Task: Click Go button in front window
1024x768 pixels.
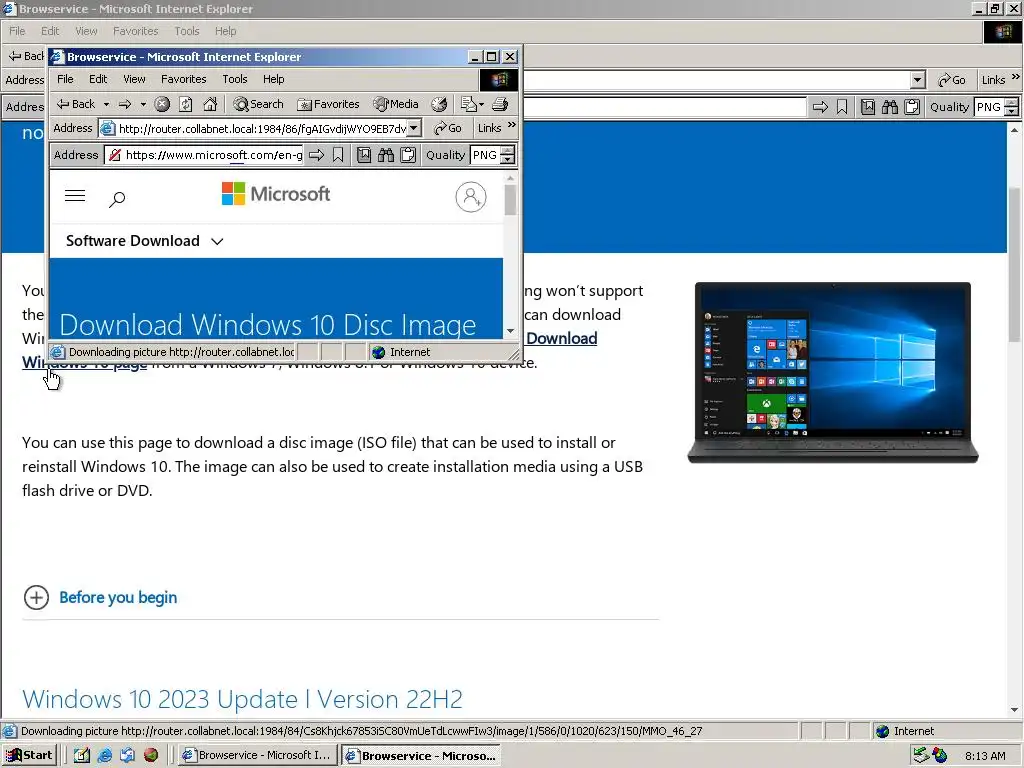Action: [x=448, y=129]
